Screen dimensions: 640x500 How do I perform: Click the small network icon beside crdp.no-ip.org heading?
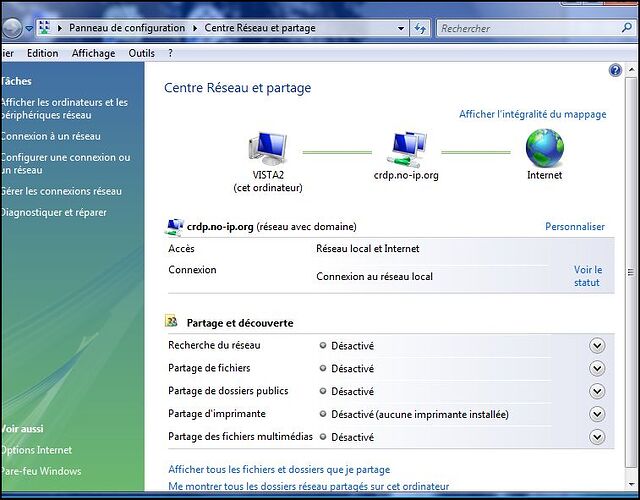pyautogui.click(x=174, y=226)
